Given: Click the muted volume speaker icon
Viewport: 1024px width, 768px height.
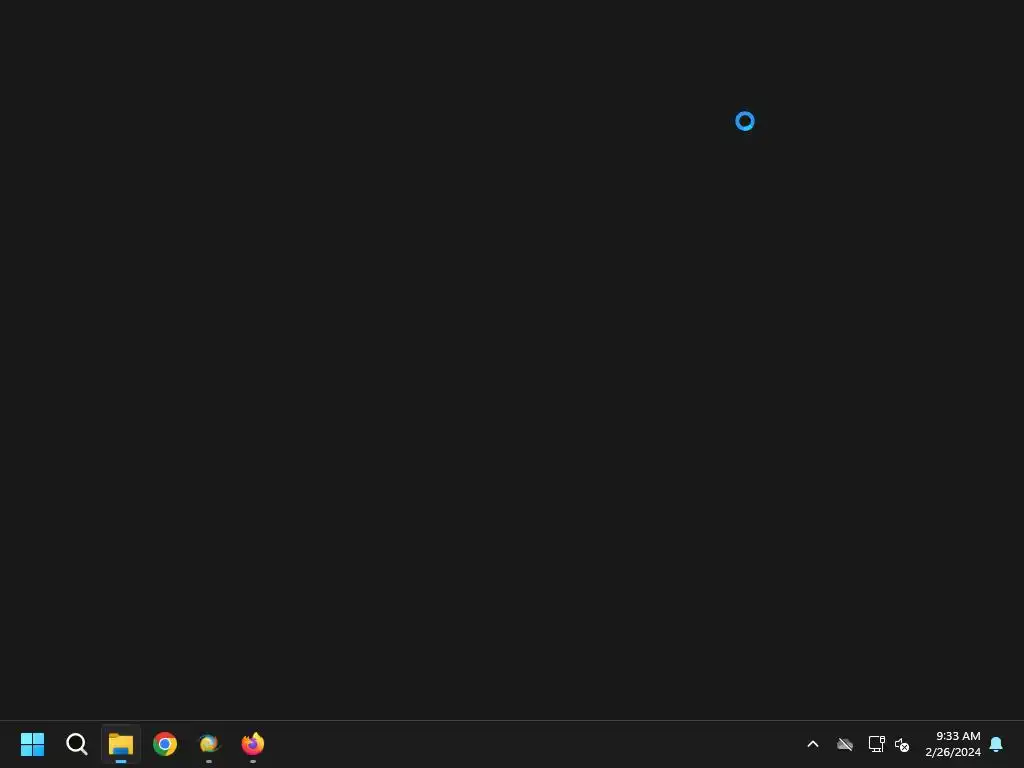Looking at the screenshot, I should pos(902,744).
